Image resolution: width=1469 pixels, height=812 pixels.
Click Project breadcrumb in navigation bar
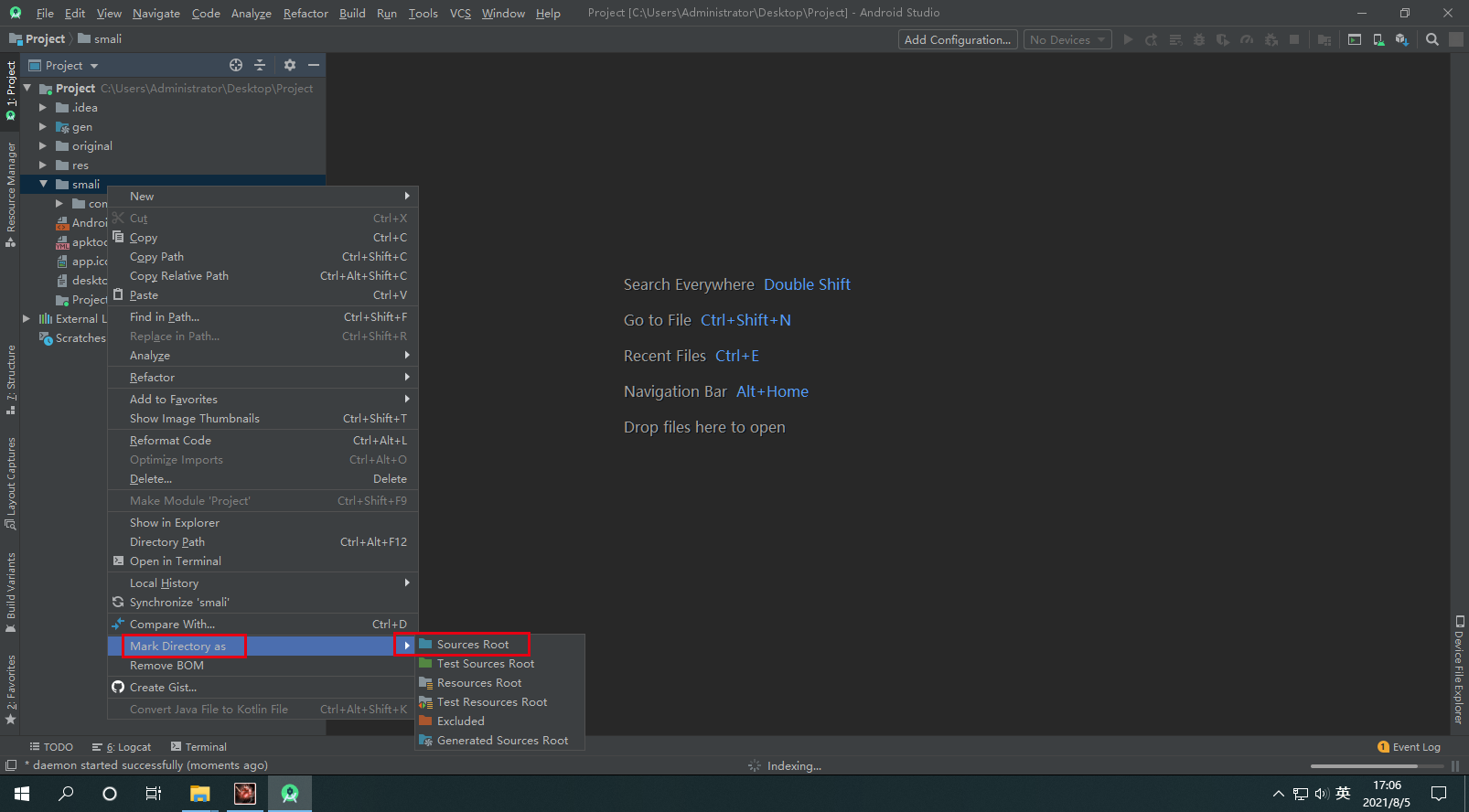coord(38,38)
